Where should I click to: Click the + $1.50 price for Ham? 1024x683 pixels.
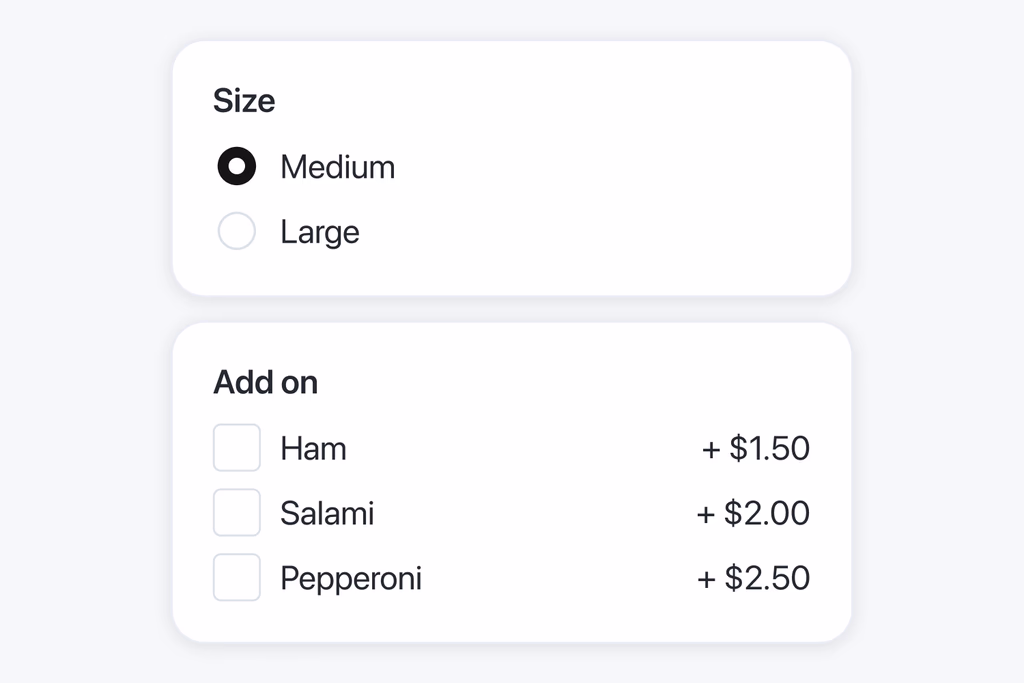click(x=756, y=448)
